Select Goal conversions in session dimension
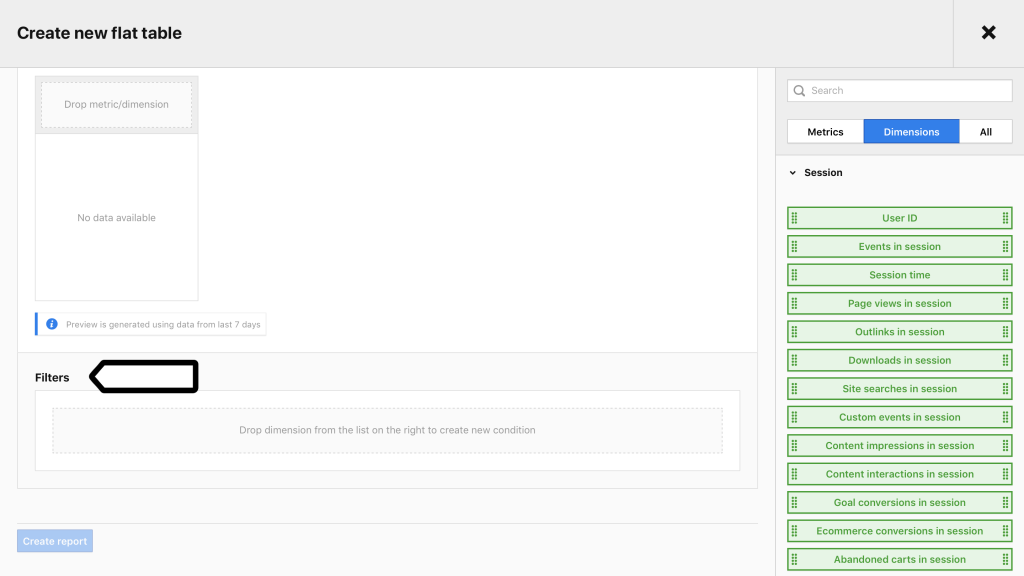The image size is (1024, 576). click(x=899, y=502)
